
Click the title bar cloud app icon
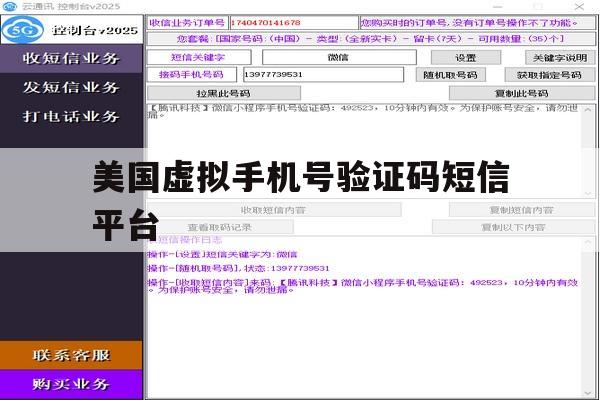click(10, 6)
